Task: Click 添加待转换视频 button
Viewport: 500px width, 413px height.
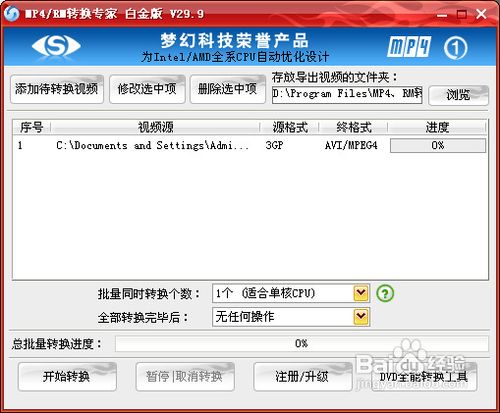Action: click(x=57, y=89)
